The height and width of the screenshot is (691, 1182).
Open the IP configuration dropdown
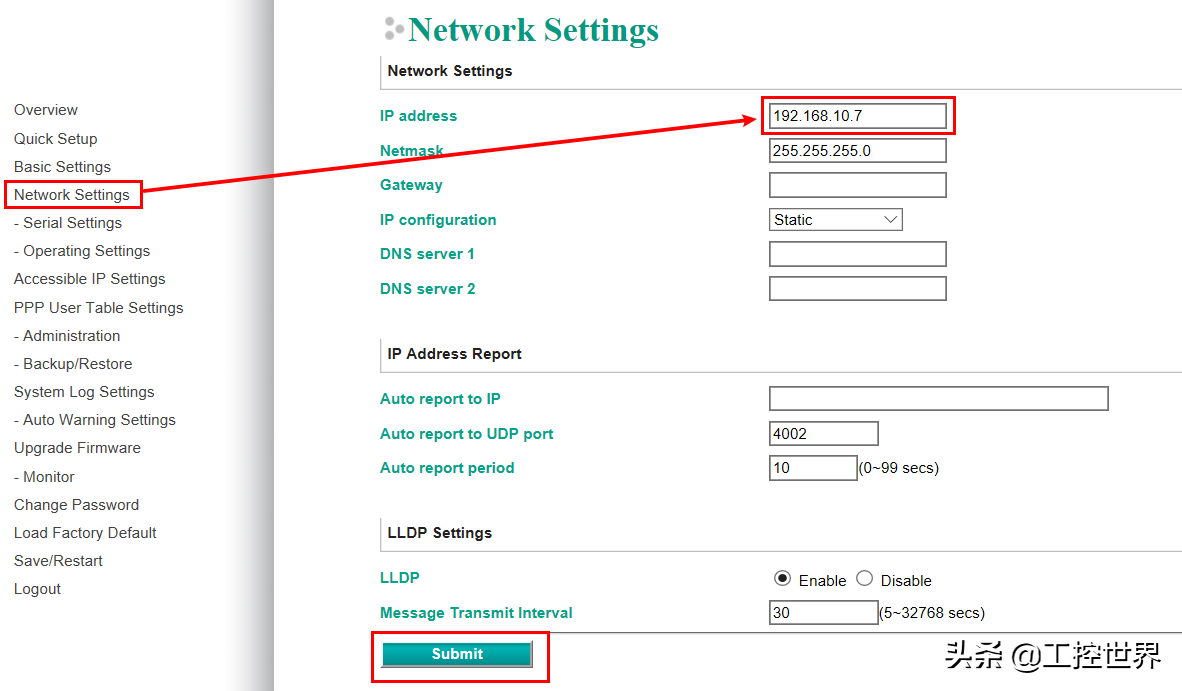(835, 220)
